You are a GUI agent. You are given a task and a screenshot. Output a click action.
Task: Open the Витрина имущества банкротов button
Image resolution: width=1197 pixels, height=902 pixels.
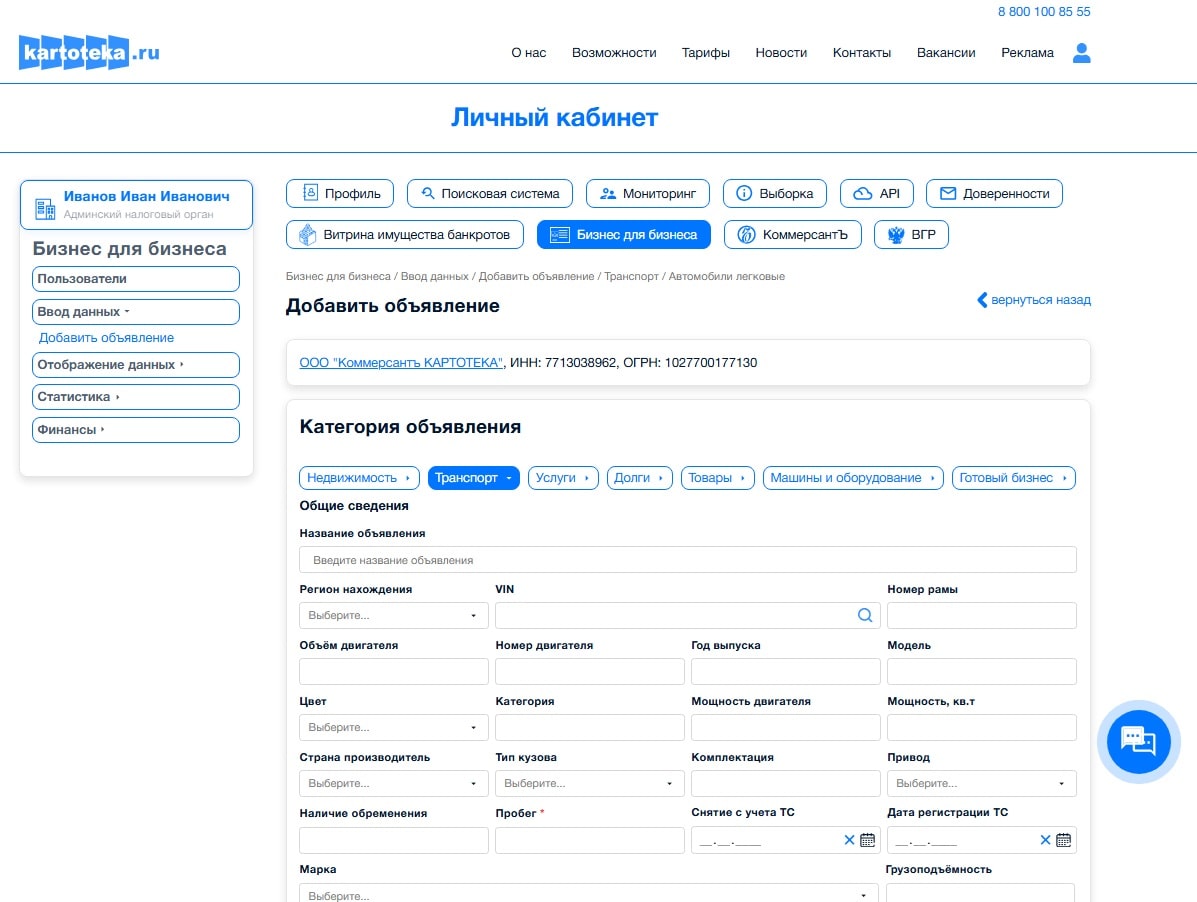coord(405,235)
